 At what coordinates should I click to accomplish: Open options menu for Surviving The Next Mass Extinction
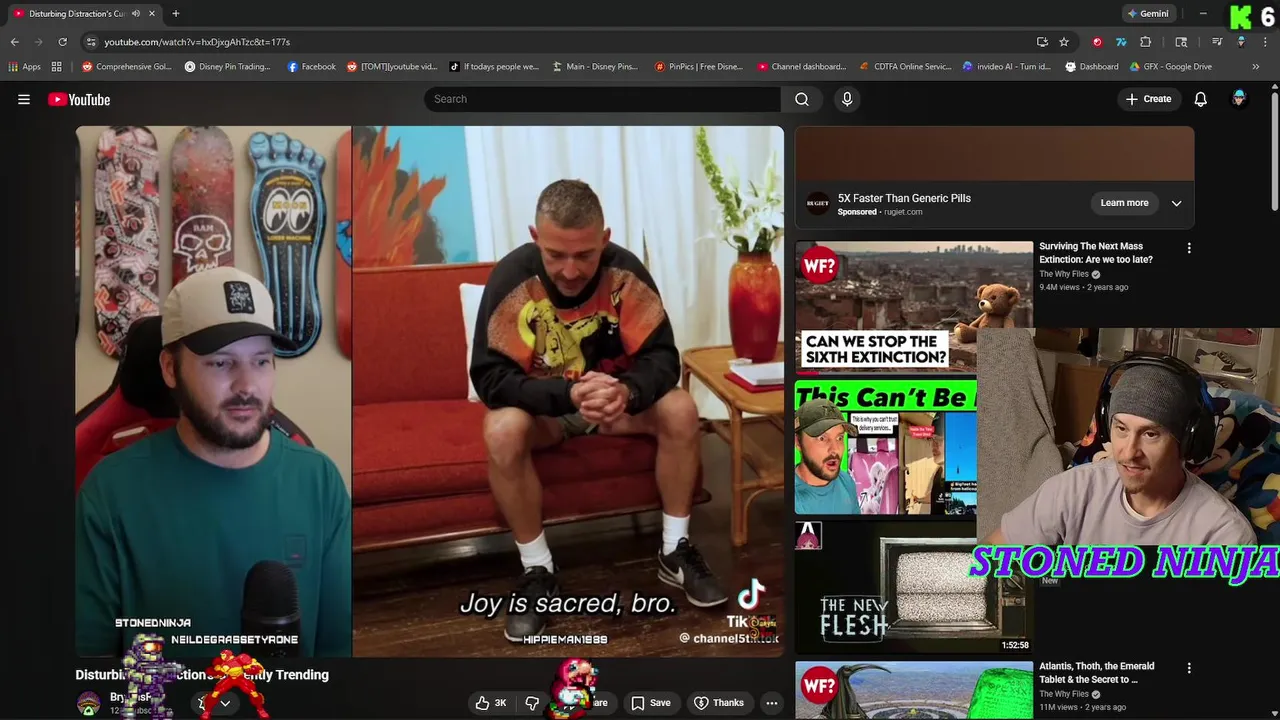coord(1189,248)
